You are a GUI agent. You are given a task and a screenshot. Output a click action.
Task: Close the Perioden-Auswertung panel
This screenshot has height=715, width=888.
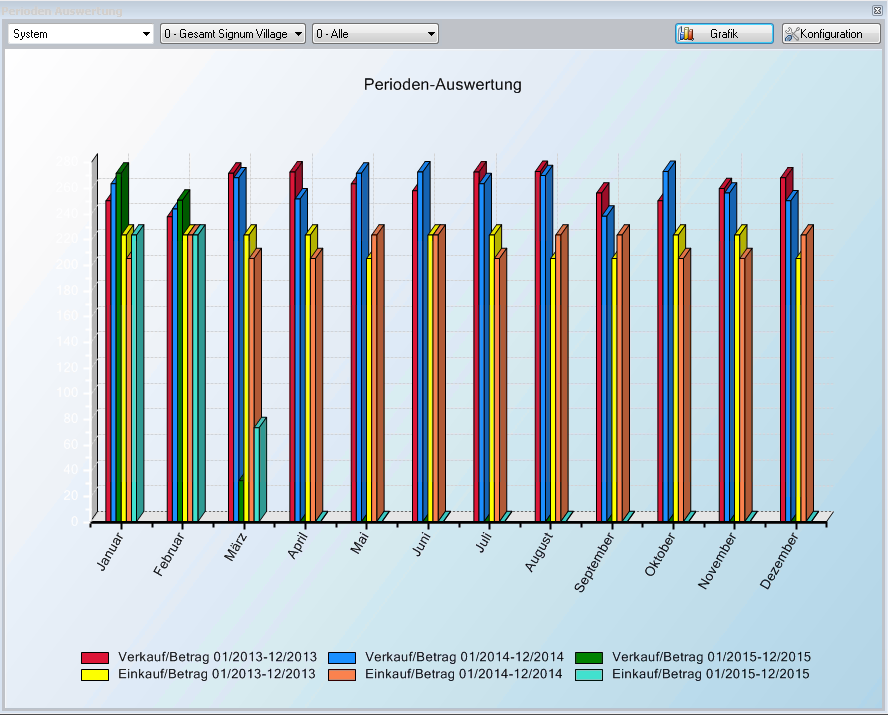(877, 9)
